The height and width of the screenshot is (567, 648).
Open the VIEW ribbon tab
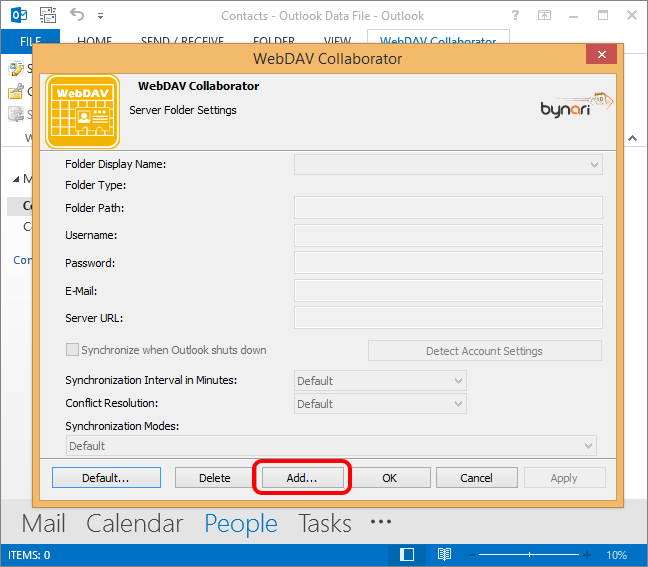(x=337, y=41)
